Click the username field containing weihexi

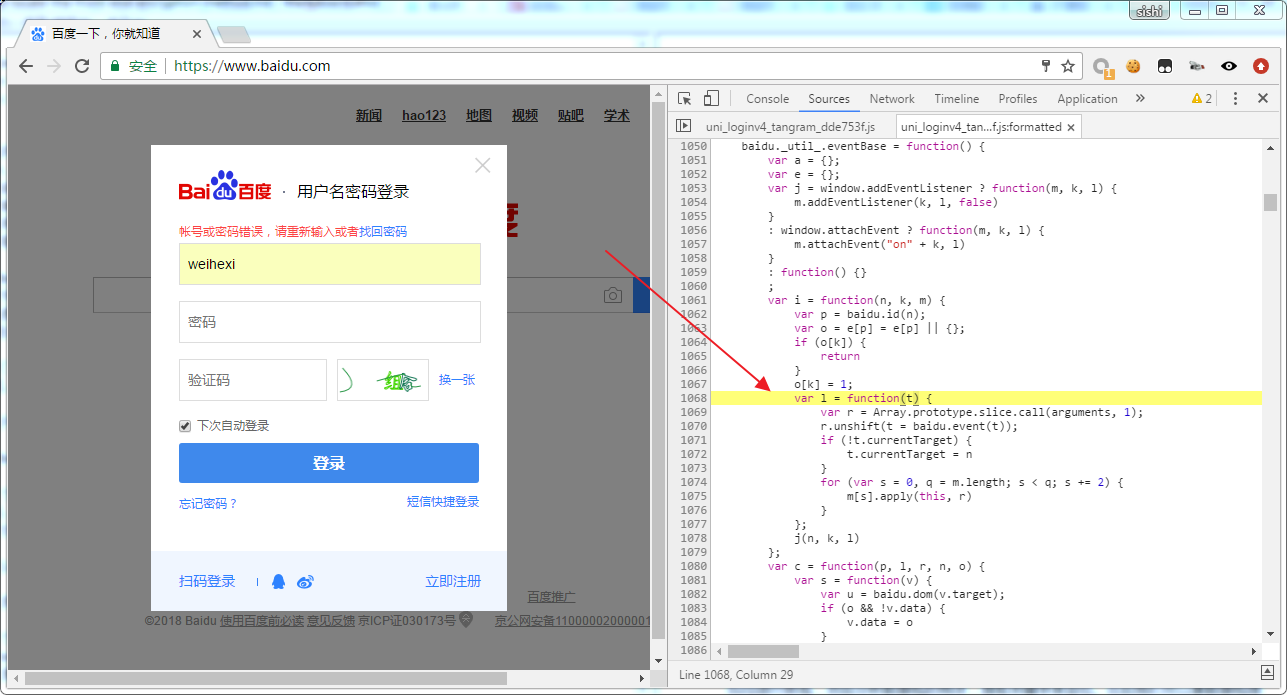pyautogui.click(x=330, y=264)
